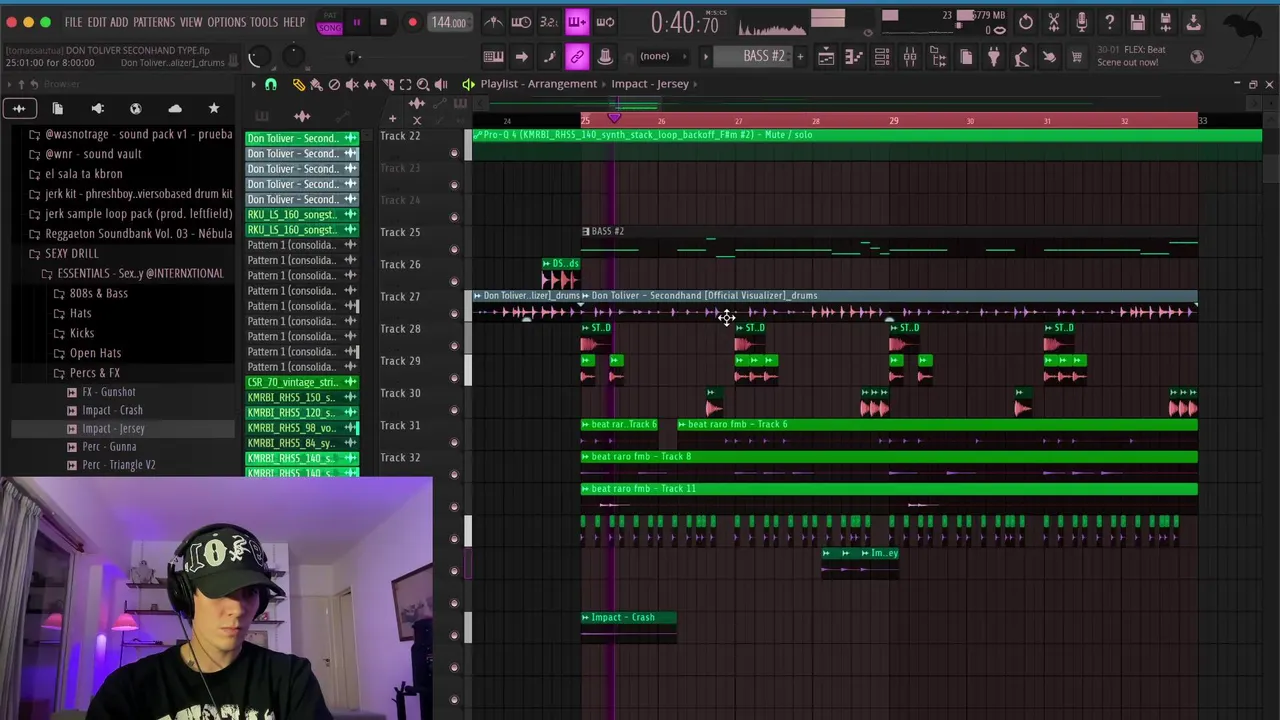Viewport: 1280px width, 720px height.
Task: Click the ADD menu
Action: (x=119, y=22)
